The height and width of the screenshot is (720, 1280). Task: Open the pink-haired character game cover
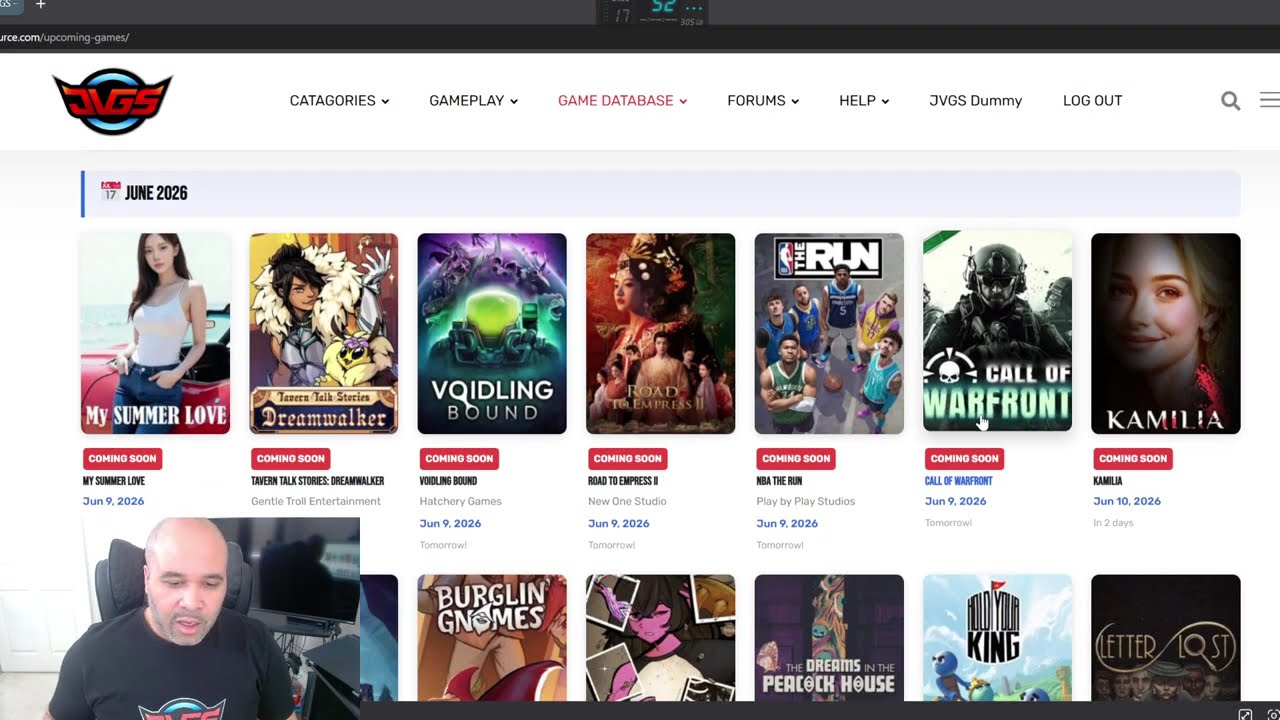coord(660,638)
